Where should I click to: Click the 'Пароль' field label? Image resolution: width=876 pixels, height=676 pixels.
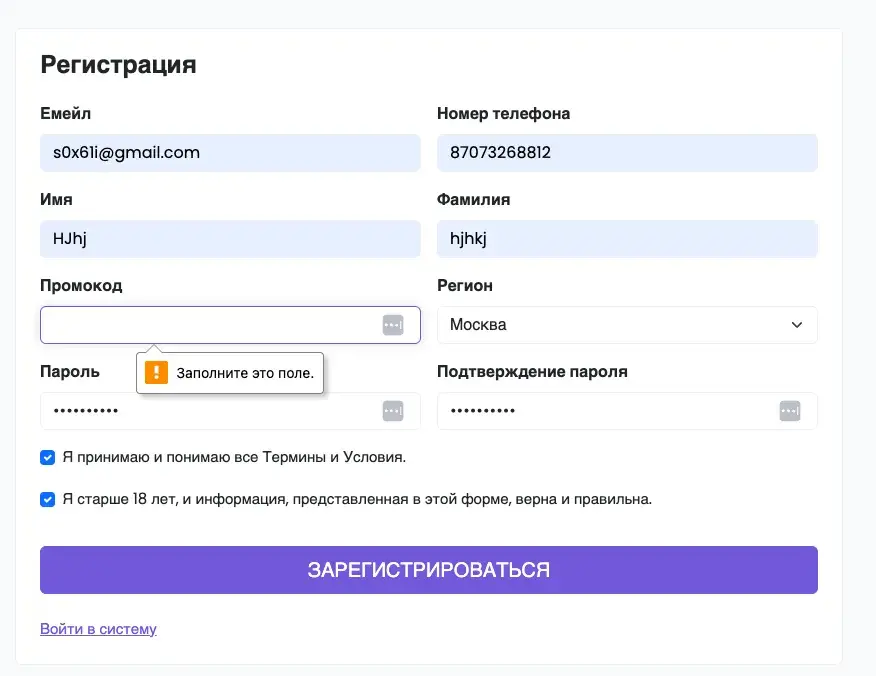(x=70, y=372)
